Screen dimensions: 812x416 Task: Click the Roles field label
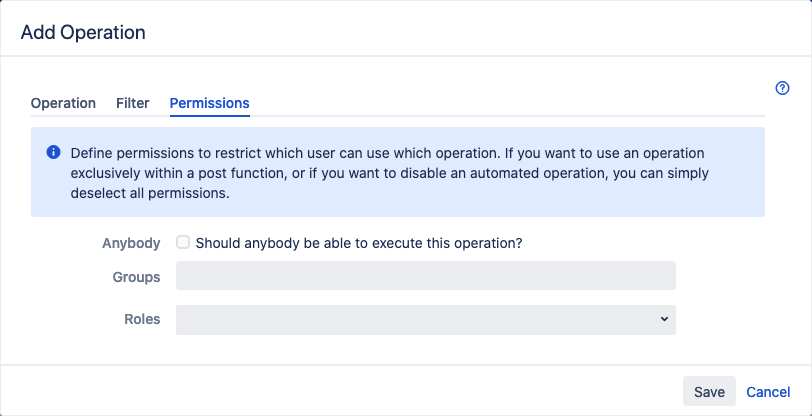(x=142, y=320)
